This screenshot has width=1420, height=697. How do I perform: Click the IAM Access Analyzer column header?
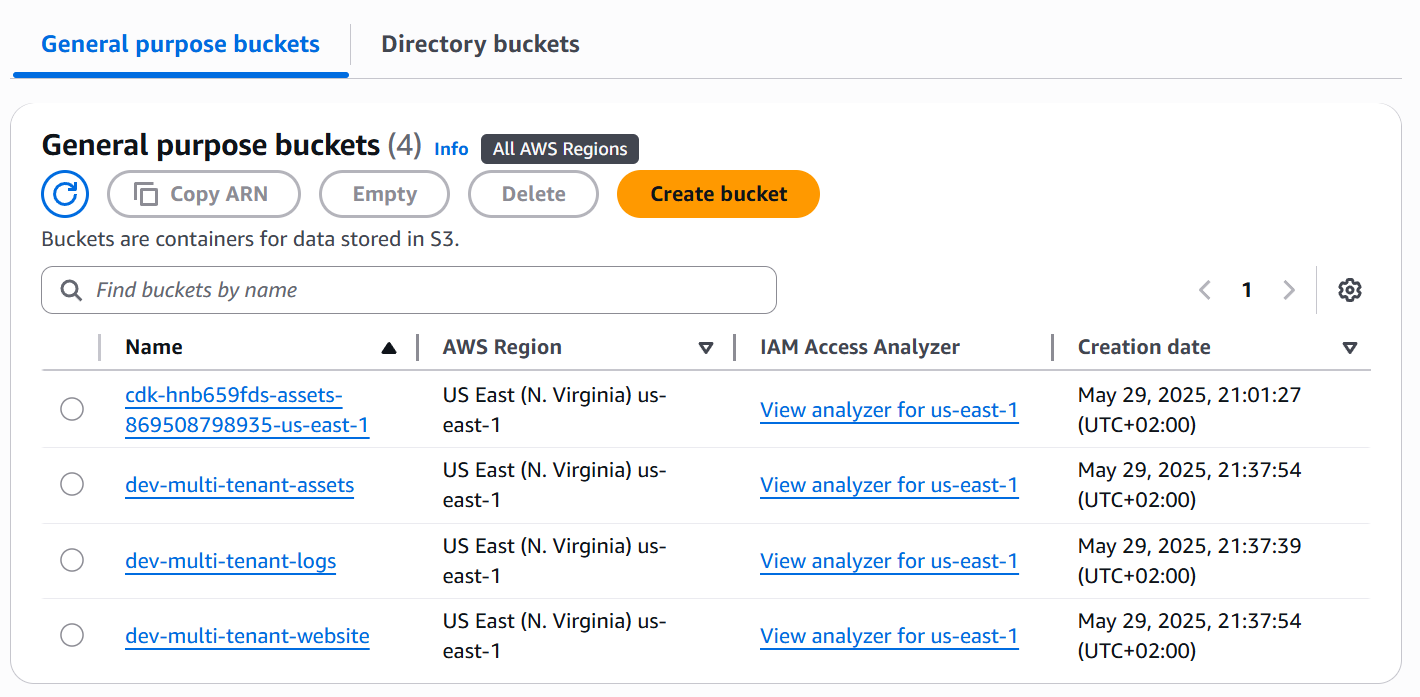pyautogui.click(x=860, y=347)
